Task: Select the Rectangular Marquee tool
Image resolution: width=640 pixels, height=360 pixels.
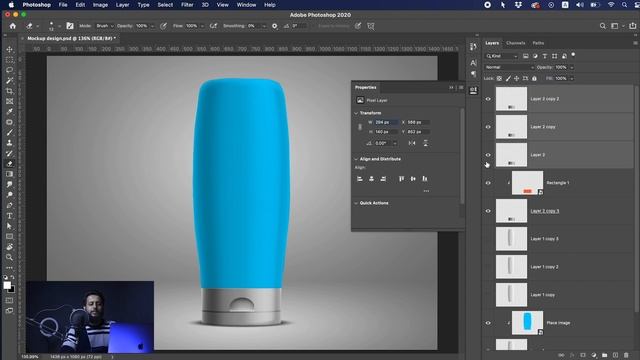Action: coord(9,60)
